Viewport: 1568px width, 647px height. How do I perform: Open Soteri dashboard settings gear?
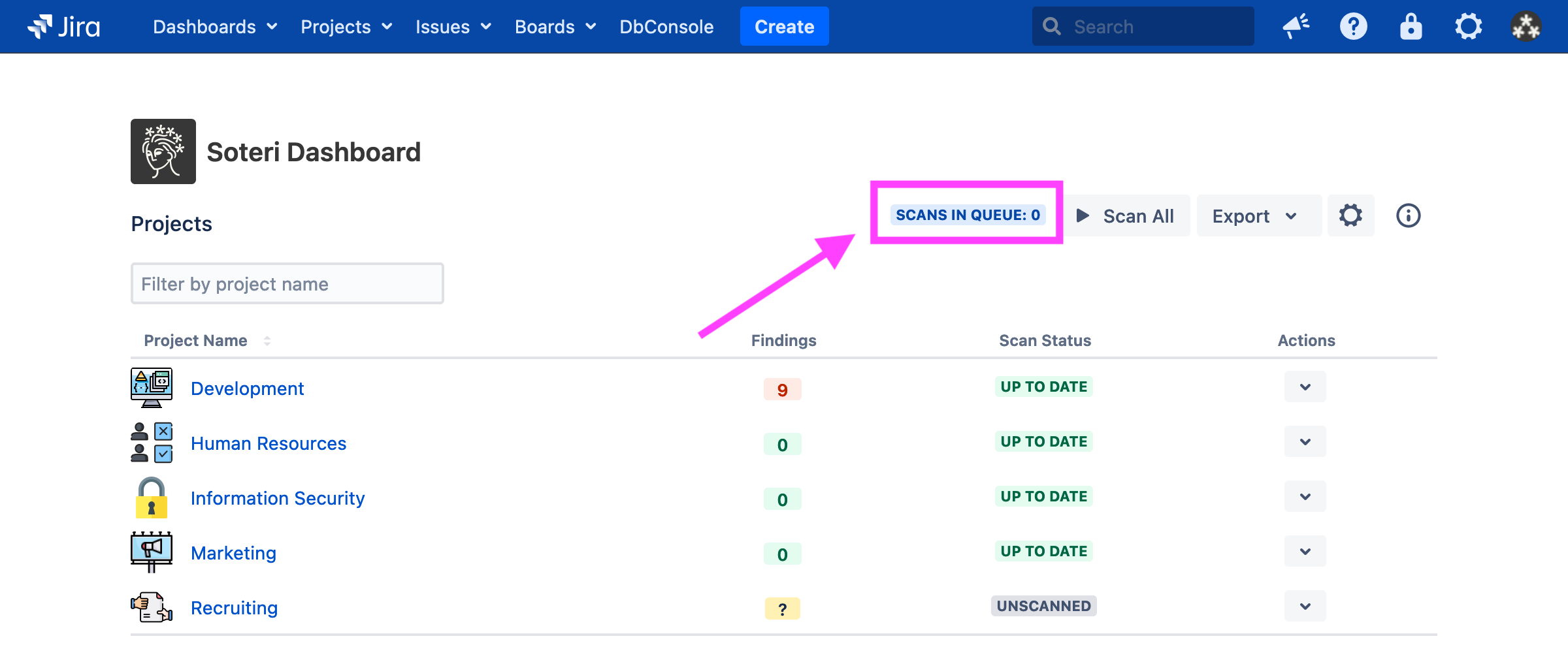pyautogui.click(x=1350, y=215)
